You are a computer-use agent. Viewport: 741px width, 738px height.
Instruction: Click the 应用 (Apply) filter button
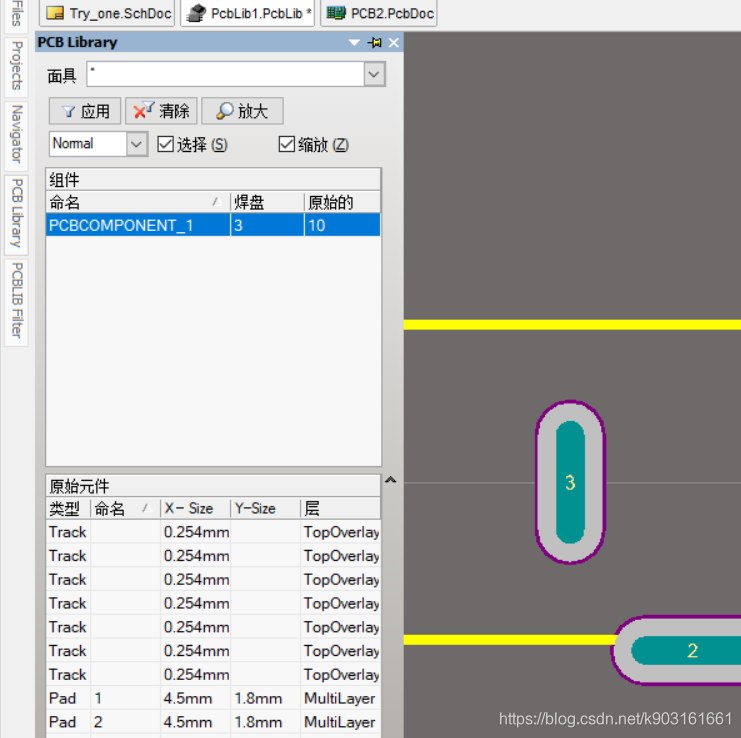pyautogui.click(x=85, y=111)
